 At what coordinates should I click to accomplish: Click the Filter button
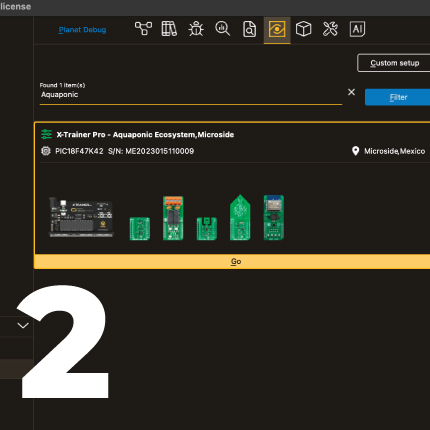[398, 97]
